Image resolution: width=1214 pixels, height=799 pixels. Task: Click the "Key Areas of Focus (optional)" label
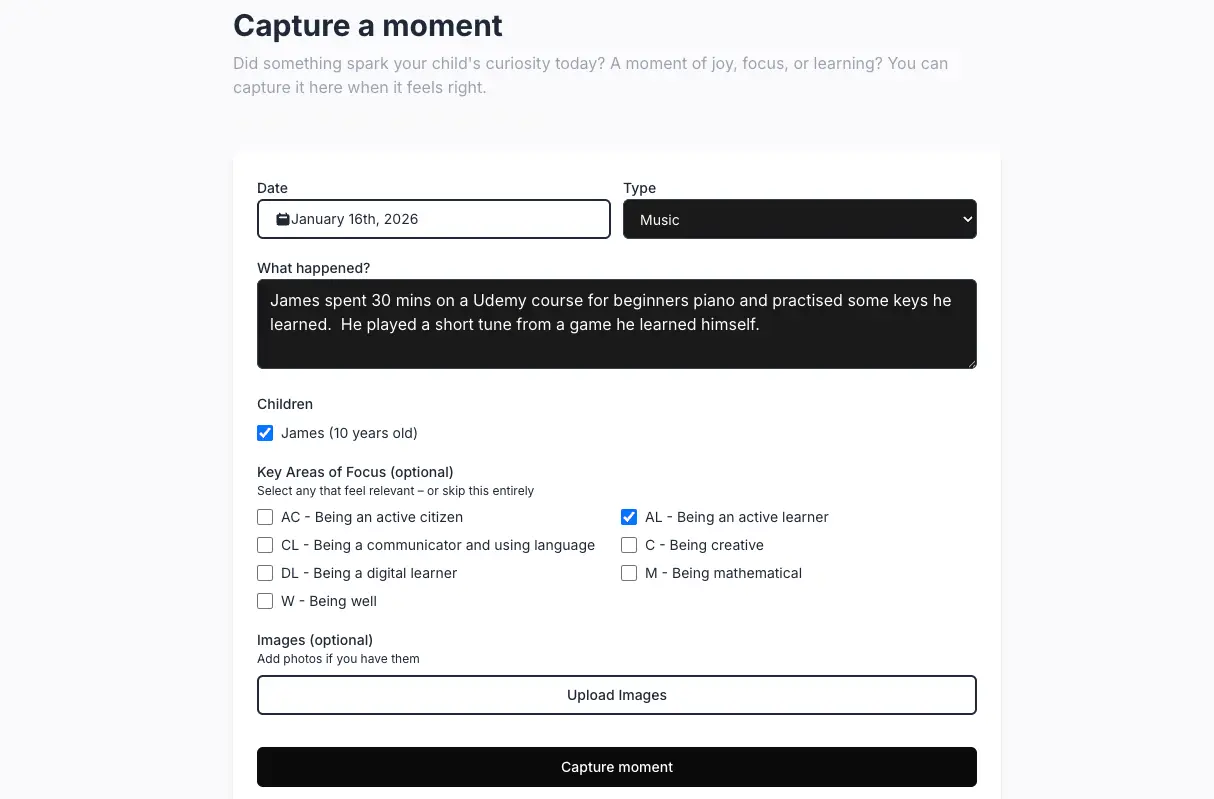pos(354,471)
